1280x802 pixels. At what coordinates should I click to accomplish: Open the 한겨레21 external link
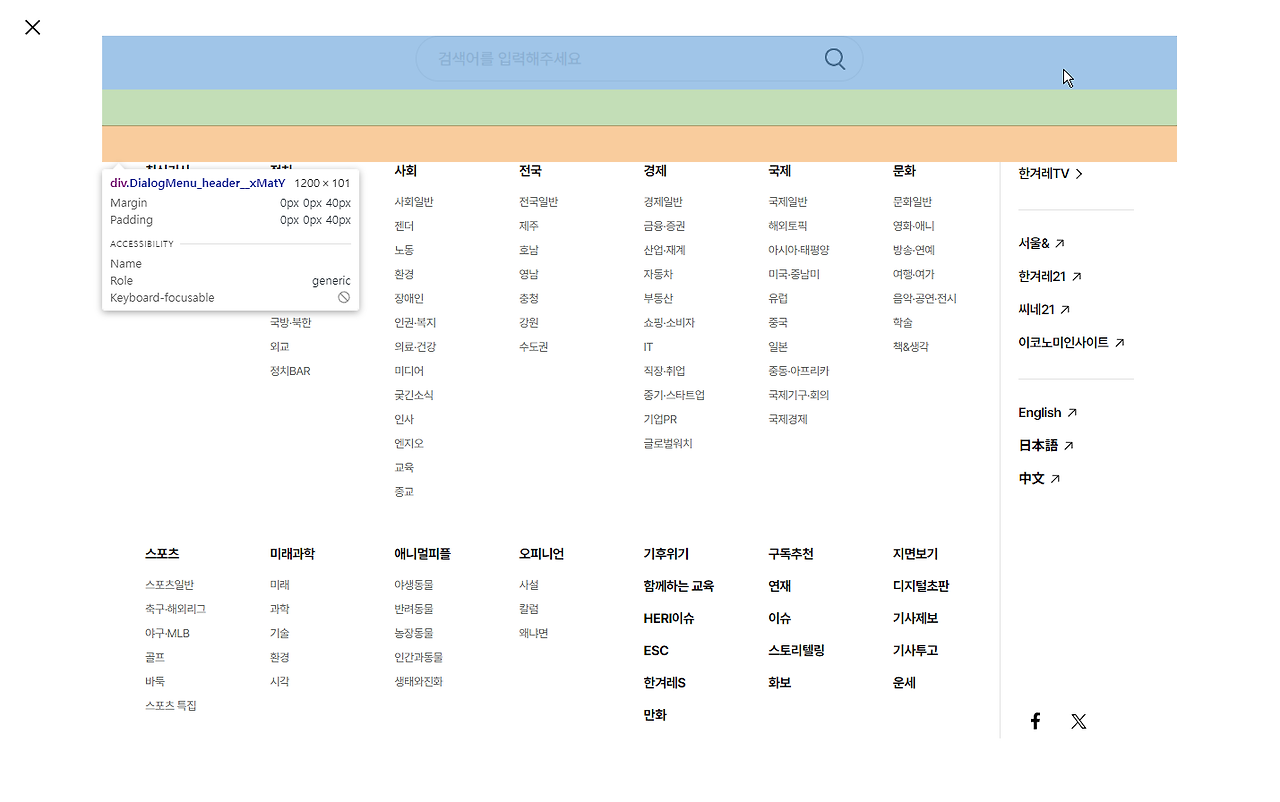[x=1050, y=276]
